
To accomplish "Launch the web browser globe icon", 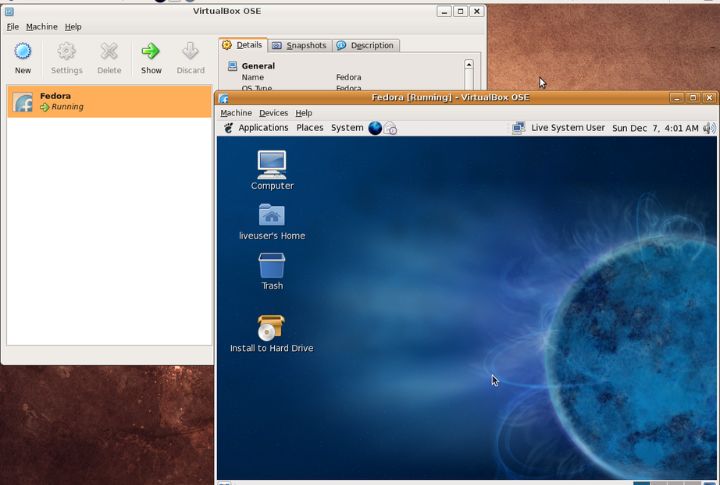I will 375,128.
